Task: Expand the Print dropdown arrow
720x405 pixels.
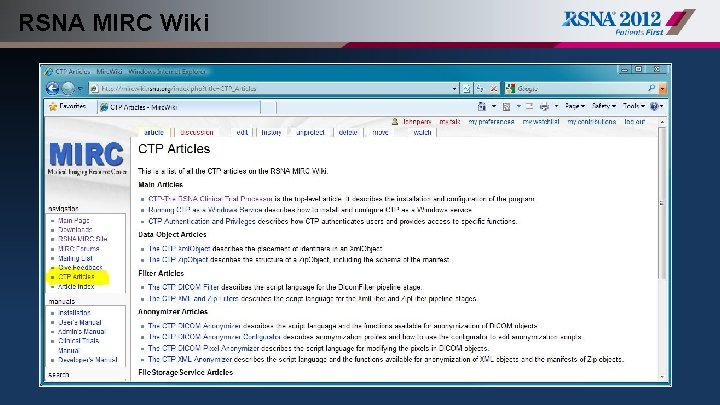Action: point(556,107)
